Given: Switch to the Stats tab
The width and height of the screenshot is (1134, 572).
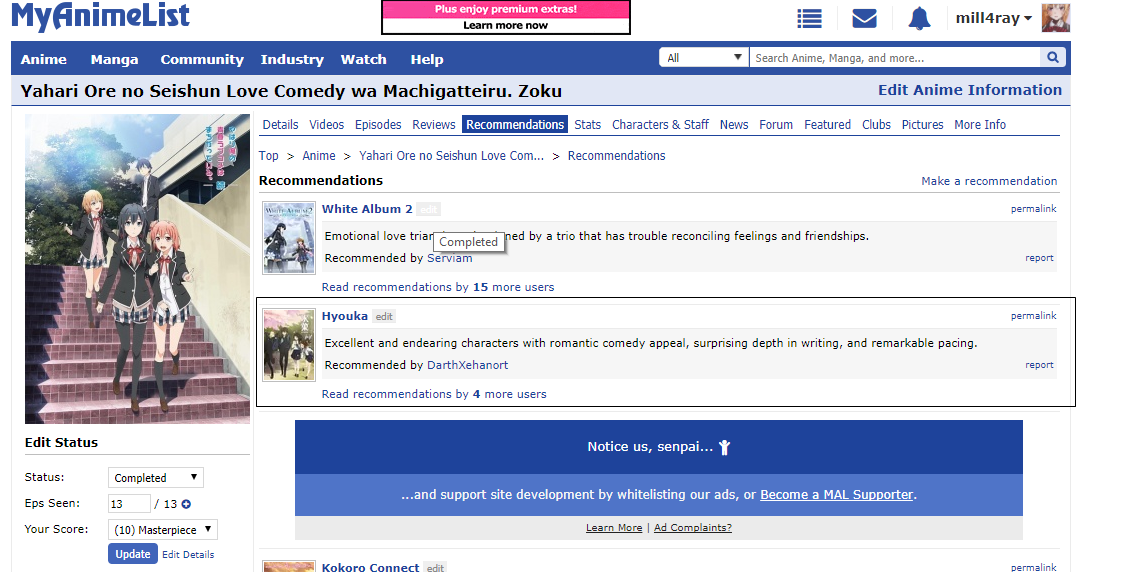Looking at the screenshot, I should [x=588, y=124].
